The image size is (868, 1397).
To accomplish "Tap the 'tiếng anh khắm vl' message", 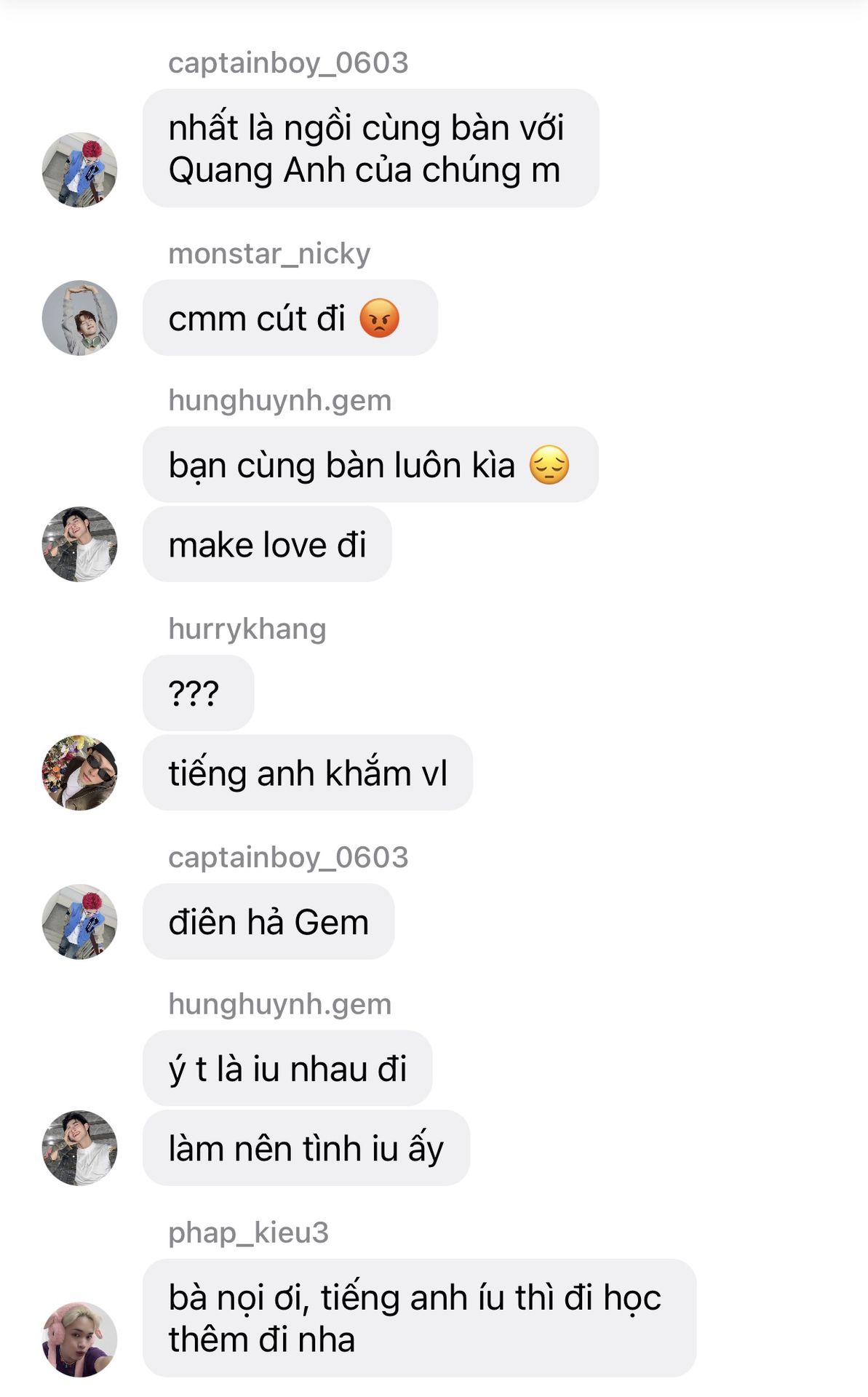I will (308, 773).
